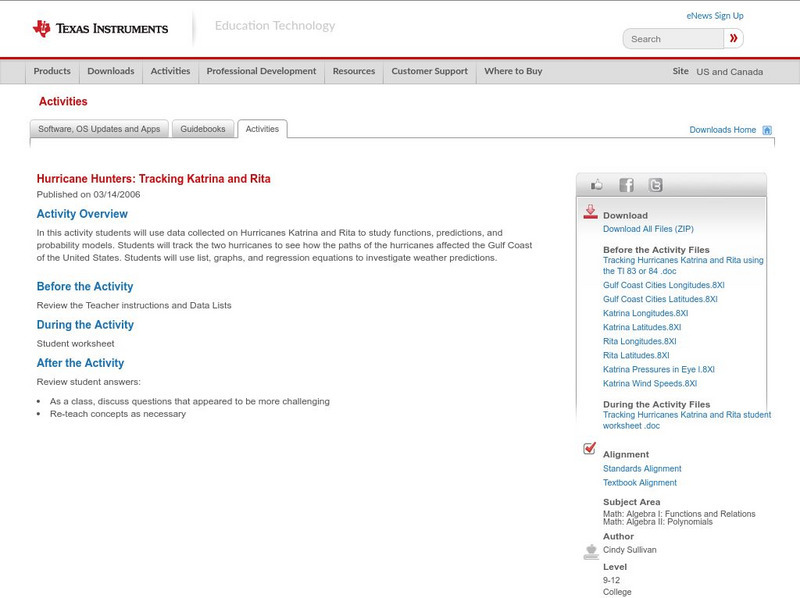Viewport: 800px width, 598px height.
Task: Click the Activity Overview heading
Action: click(x=82, y=214)
